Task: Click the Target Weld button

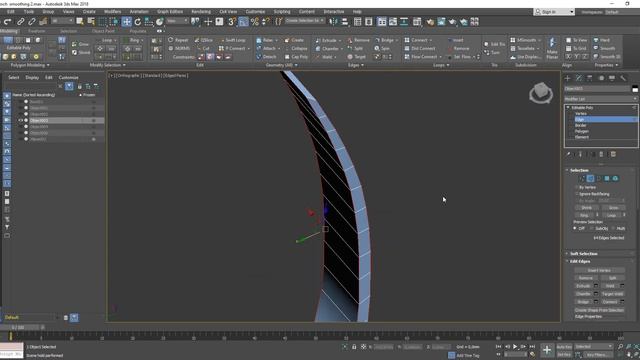Action: (x=612, y=294)
